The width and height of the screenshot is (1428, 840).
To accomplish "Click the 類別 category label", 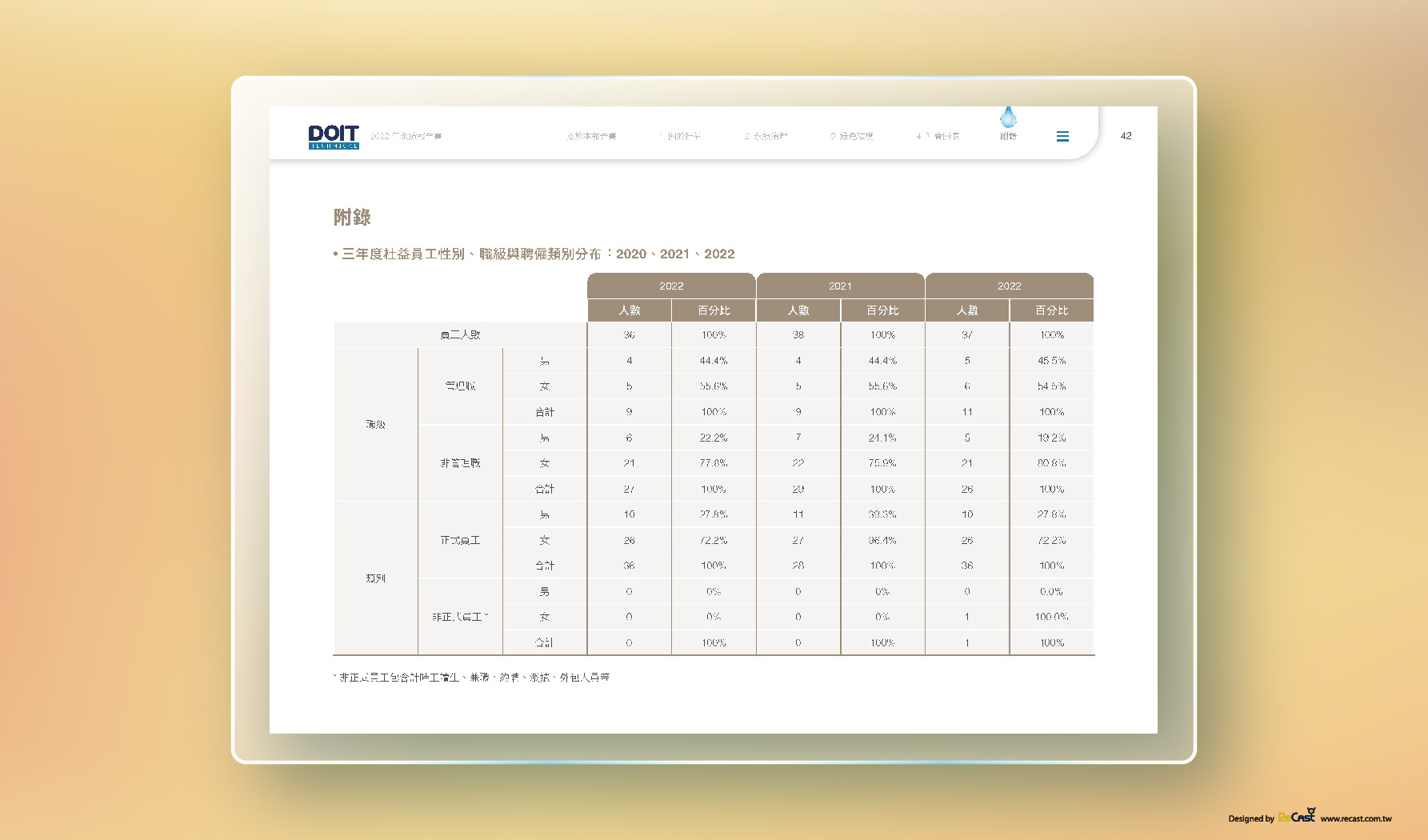I will 375,578.
